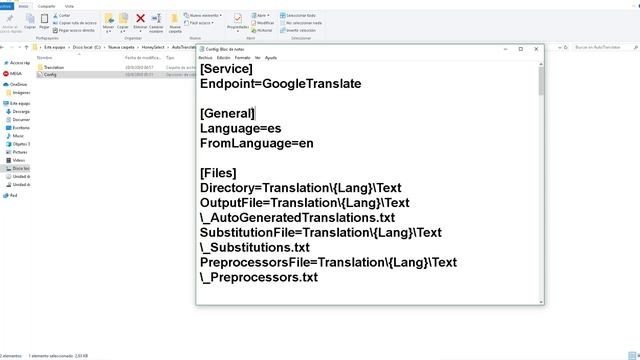
Task: Click Pegar acceso directo
Action: (x=74, y=30)
